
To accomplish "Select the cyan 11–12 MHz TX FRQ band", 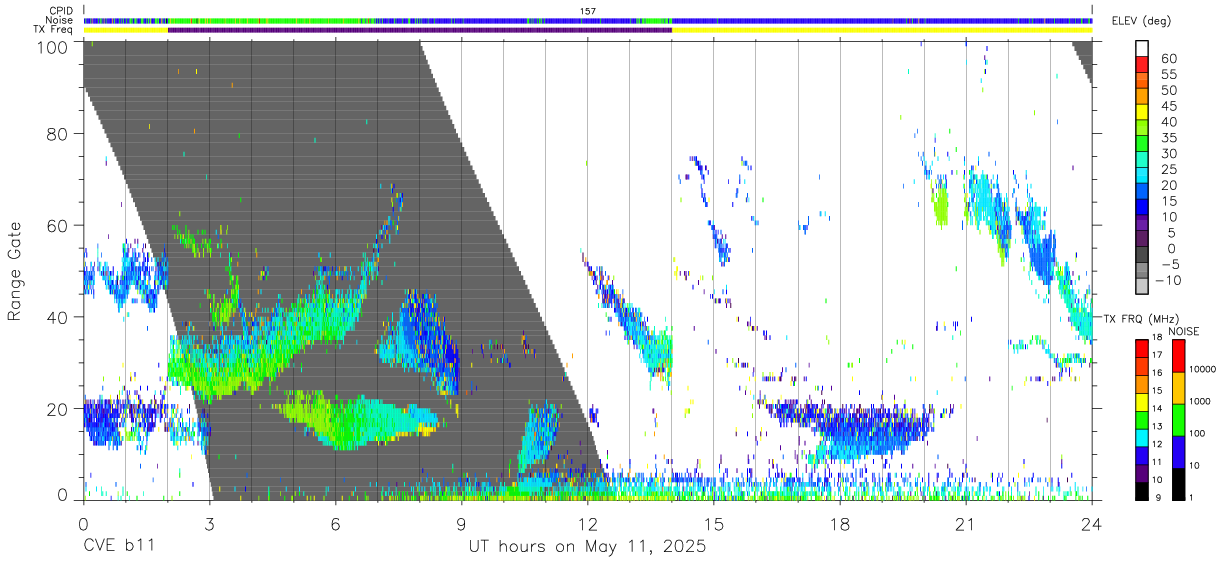I will point(1141,437).
